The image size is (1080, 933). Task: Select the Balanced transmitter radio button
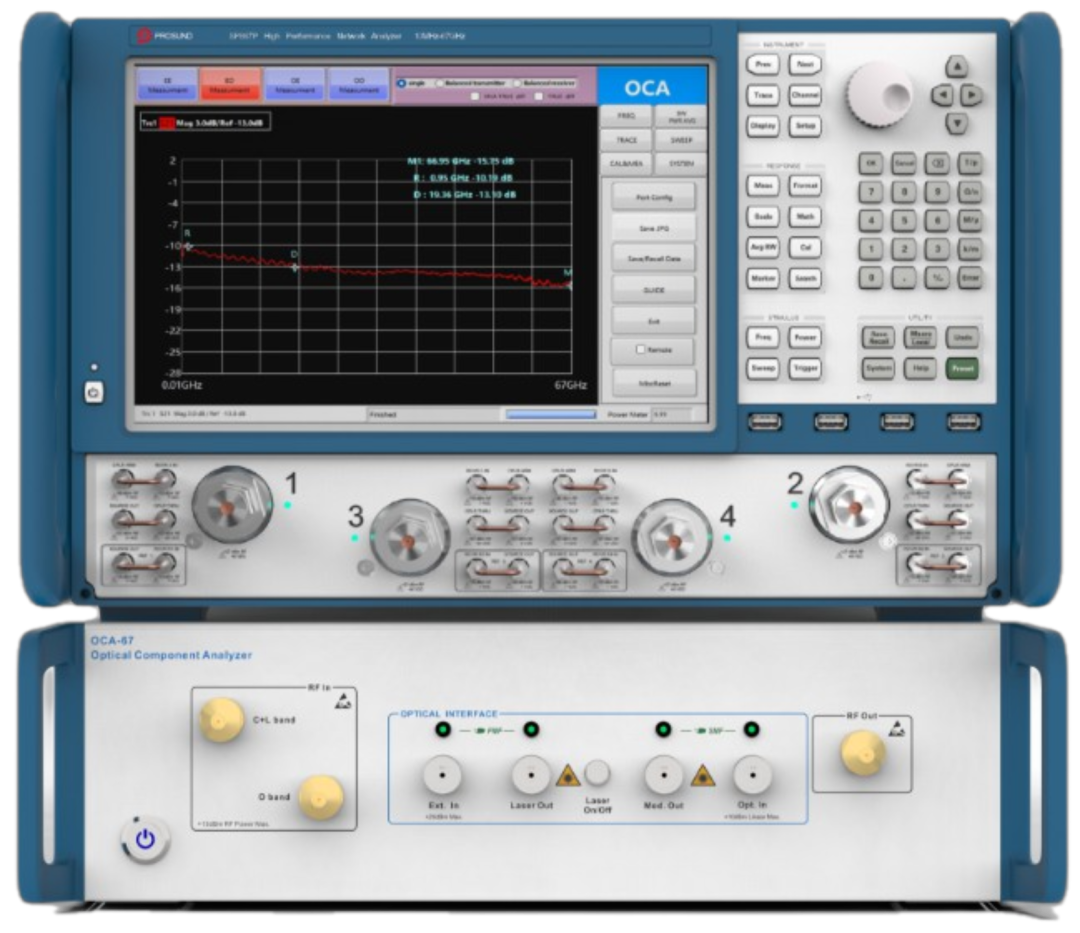pyautogui.click(x=439, y=83)
